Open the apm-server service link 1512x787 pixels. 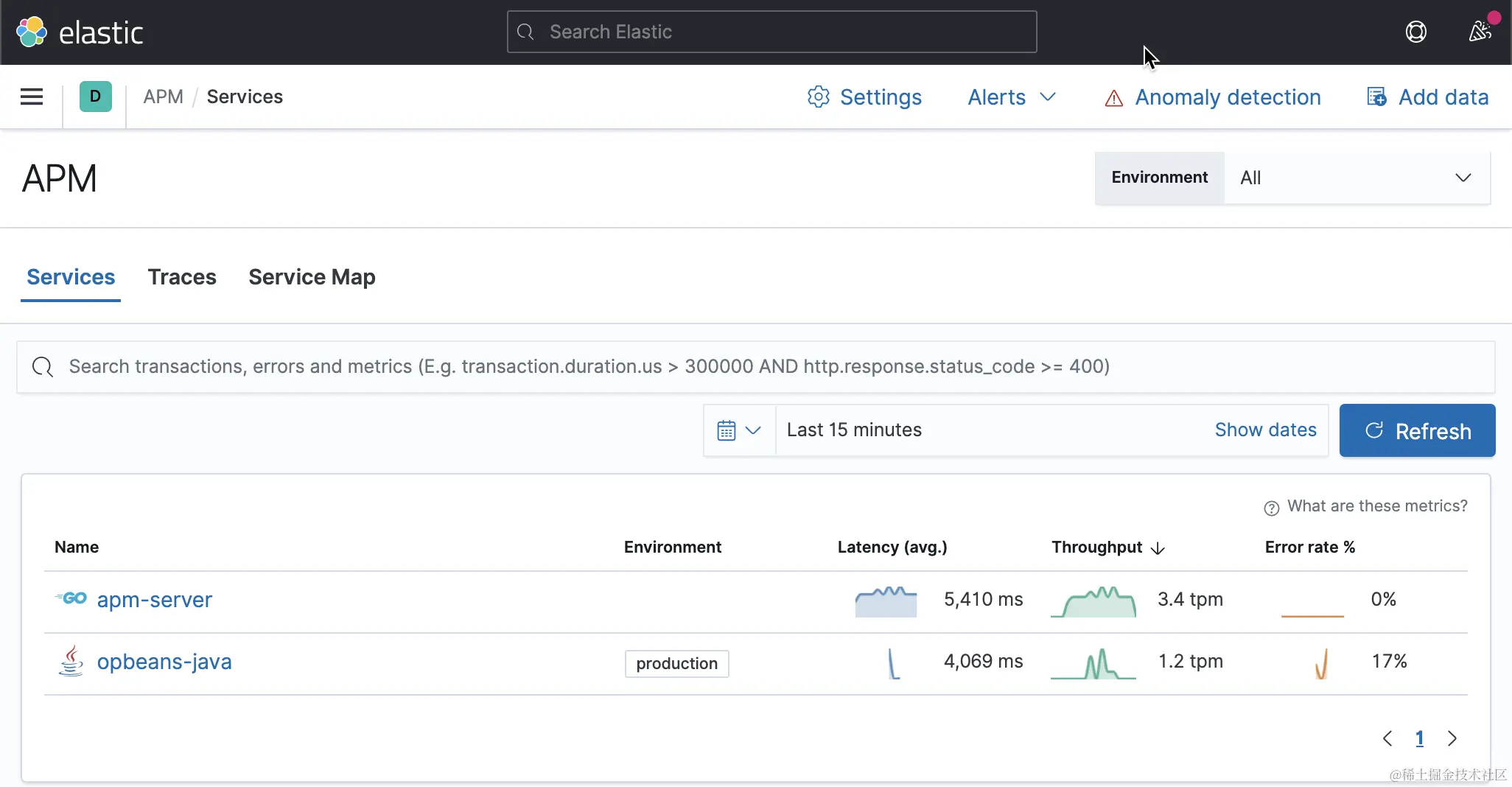pyautogui.click(x=155, y=600)
